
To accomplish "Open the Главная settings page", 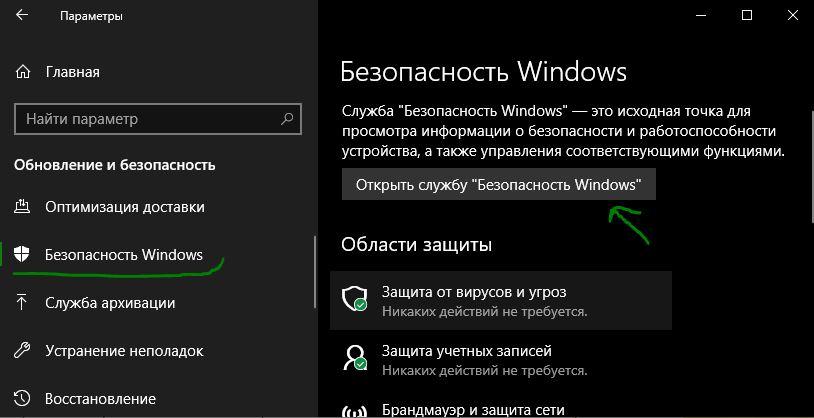I will point(73,71).
